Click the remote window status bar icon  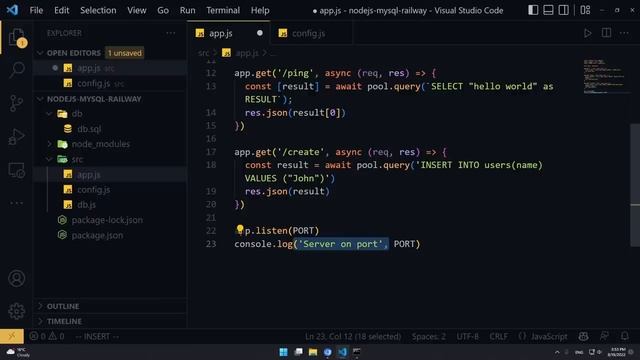coord(12,336)
